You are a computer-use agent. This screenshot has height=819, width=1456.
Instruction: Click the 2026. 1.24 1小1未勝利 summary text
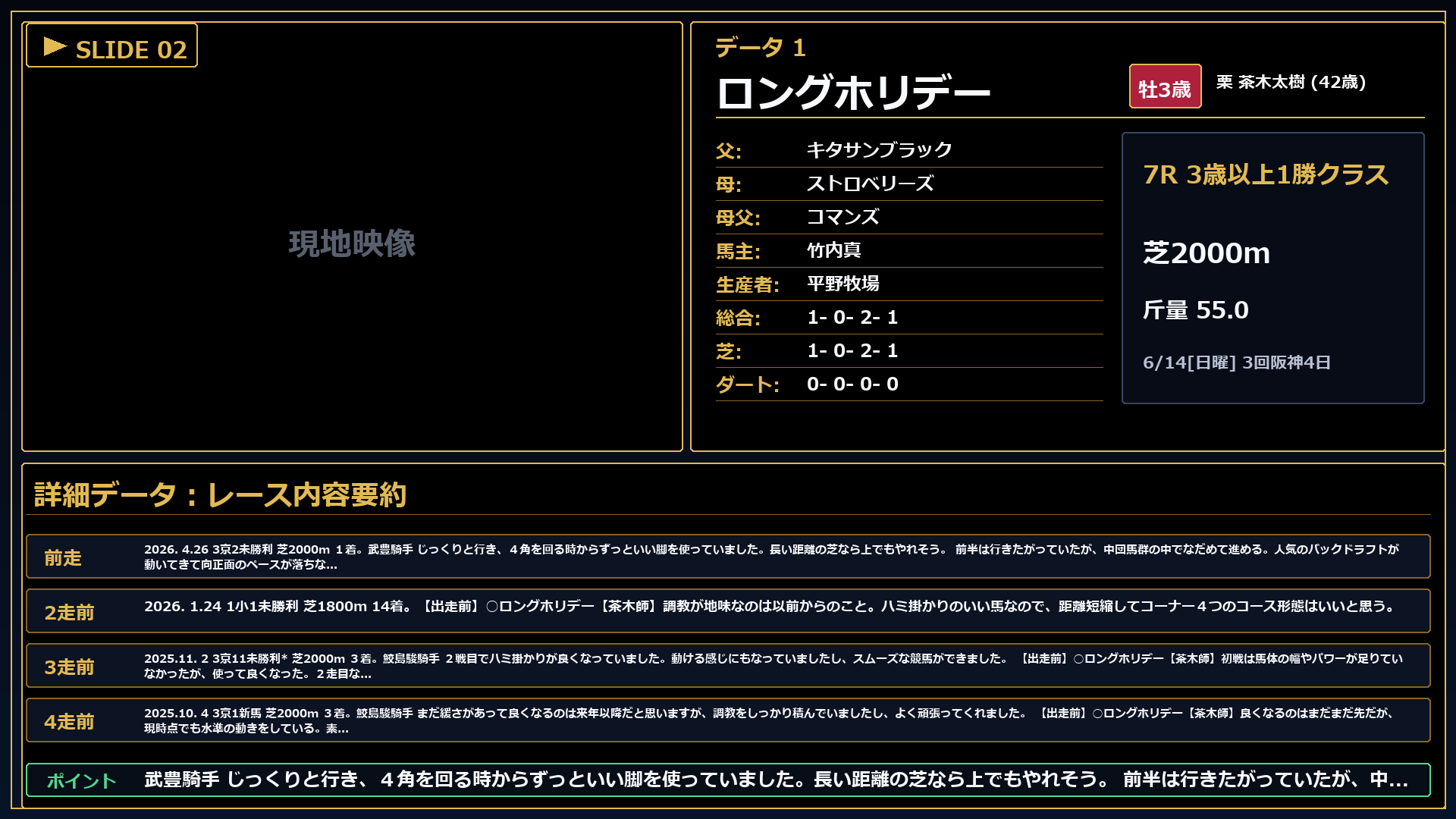point(770,606)
